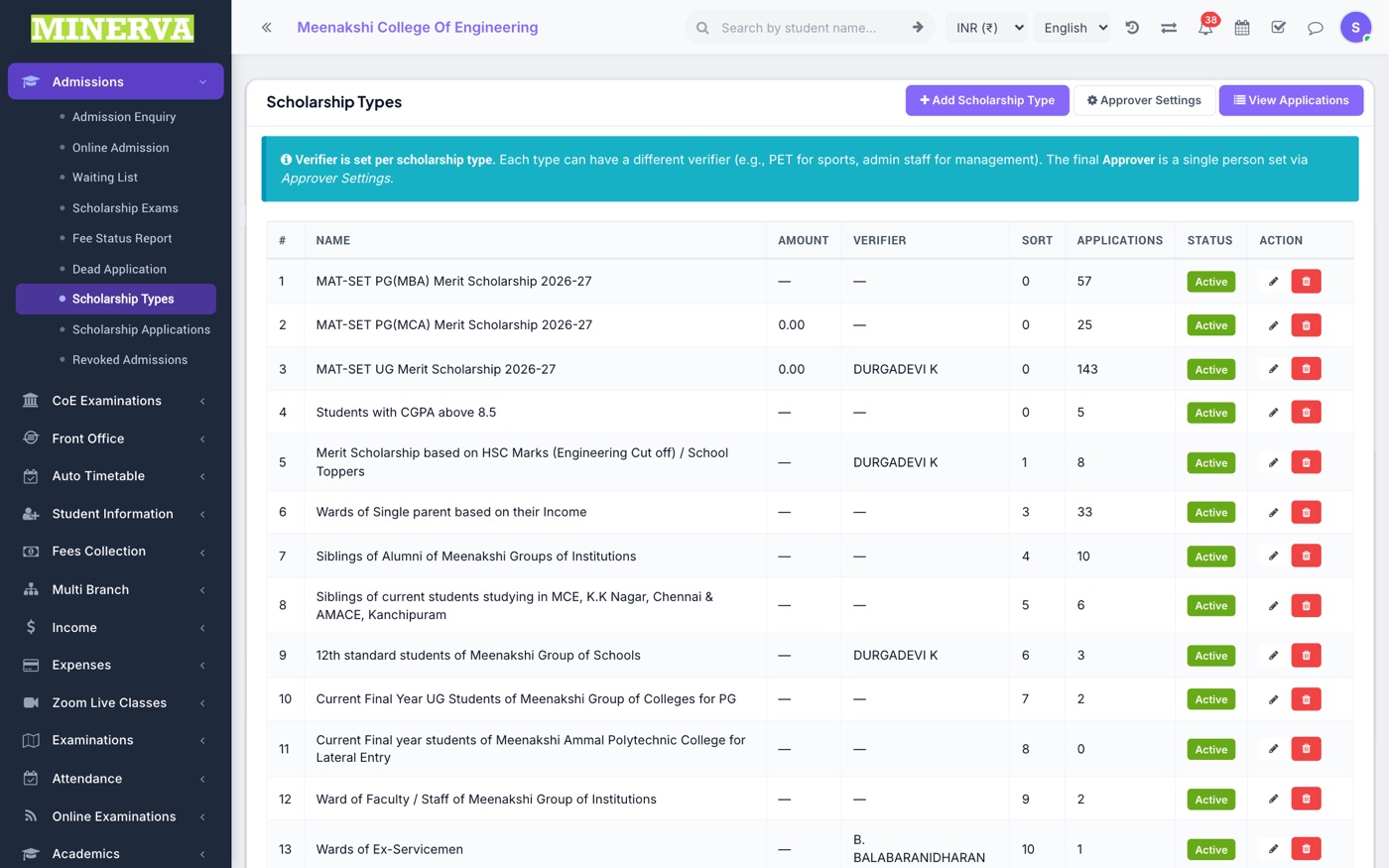Image resolution: width=1389 pixels, height=868 pixels.
Task: Expand Fees Collection menu
Action: tap(116, 552)
